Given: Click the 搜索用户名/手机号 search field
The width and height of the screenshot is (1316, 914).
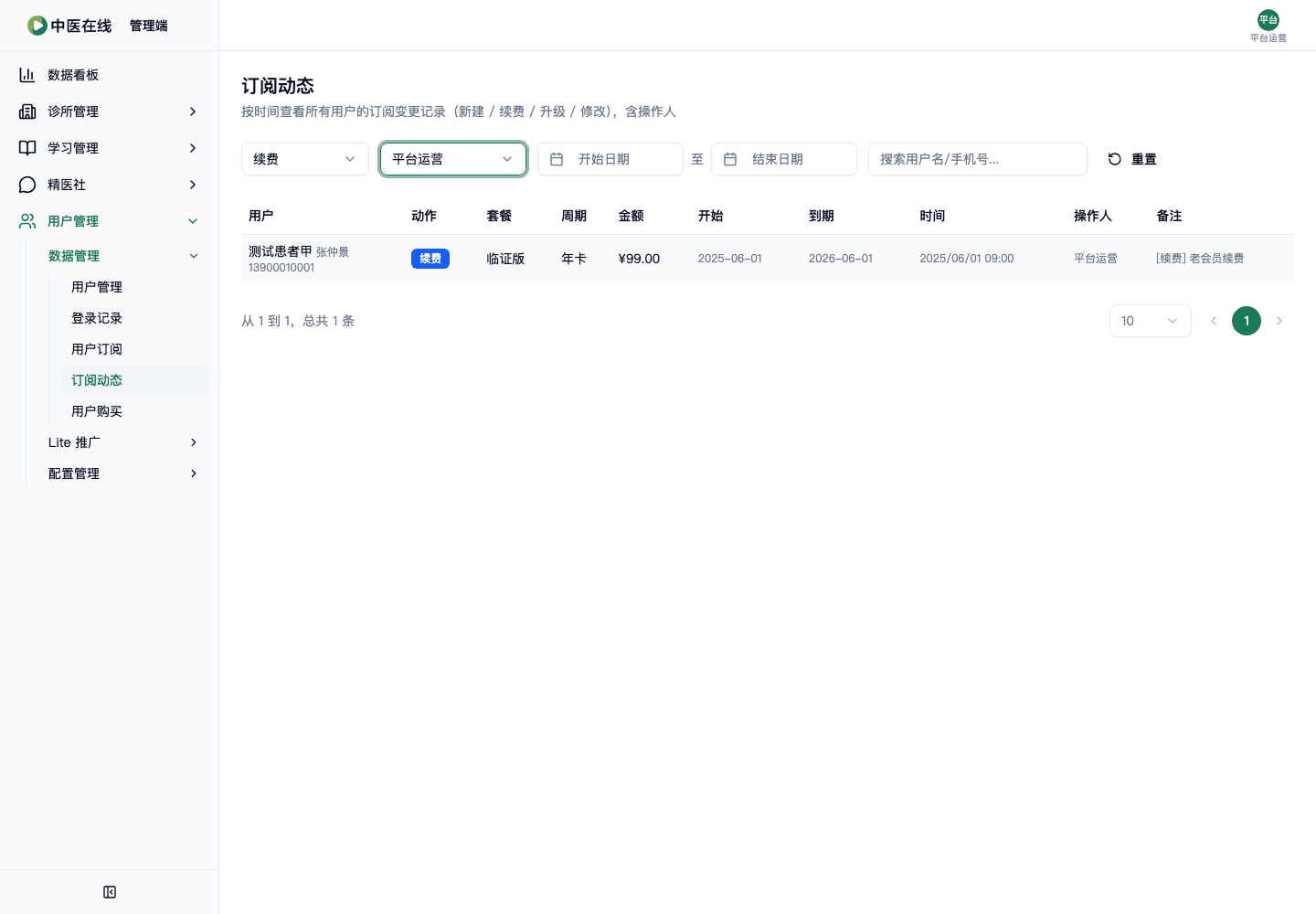Looking at the screenshot, I should coord(978,159).
